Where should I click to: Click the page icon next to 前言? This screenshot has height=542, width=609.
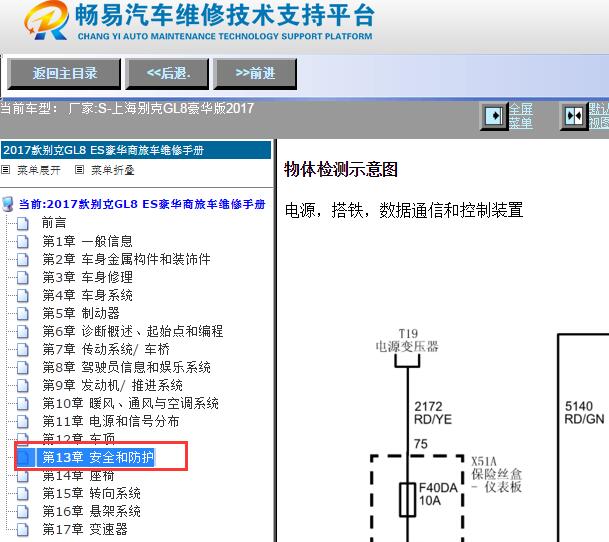coord(23,223)
